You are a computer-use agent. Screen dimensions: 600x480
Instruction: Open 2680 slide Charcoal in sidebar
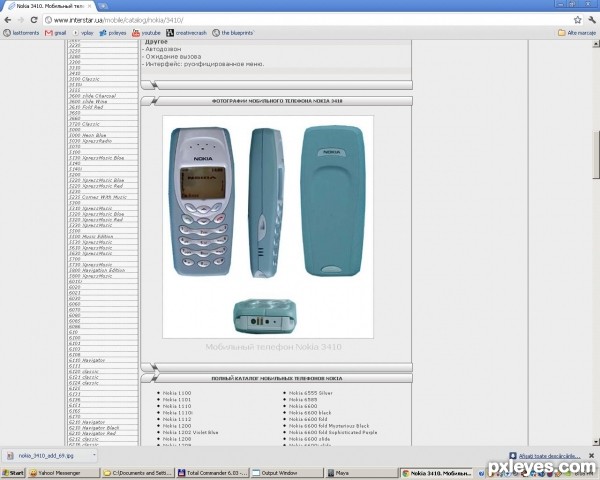point(92,96)
